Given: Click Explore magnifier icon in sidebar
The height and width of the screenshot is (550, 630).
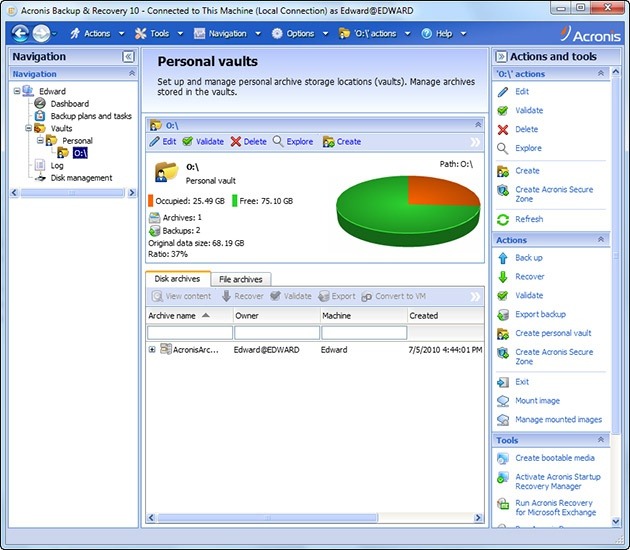Looking at the screenshot, I should point(503,149).
